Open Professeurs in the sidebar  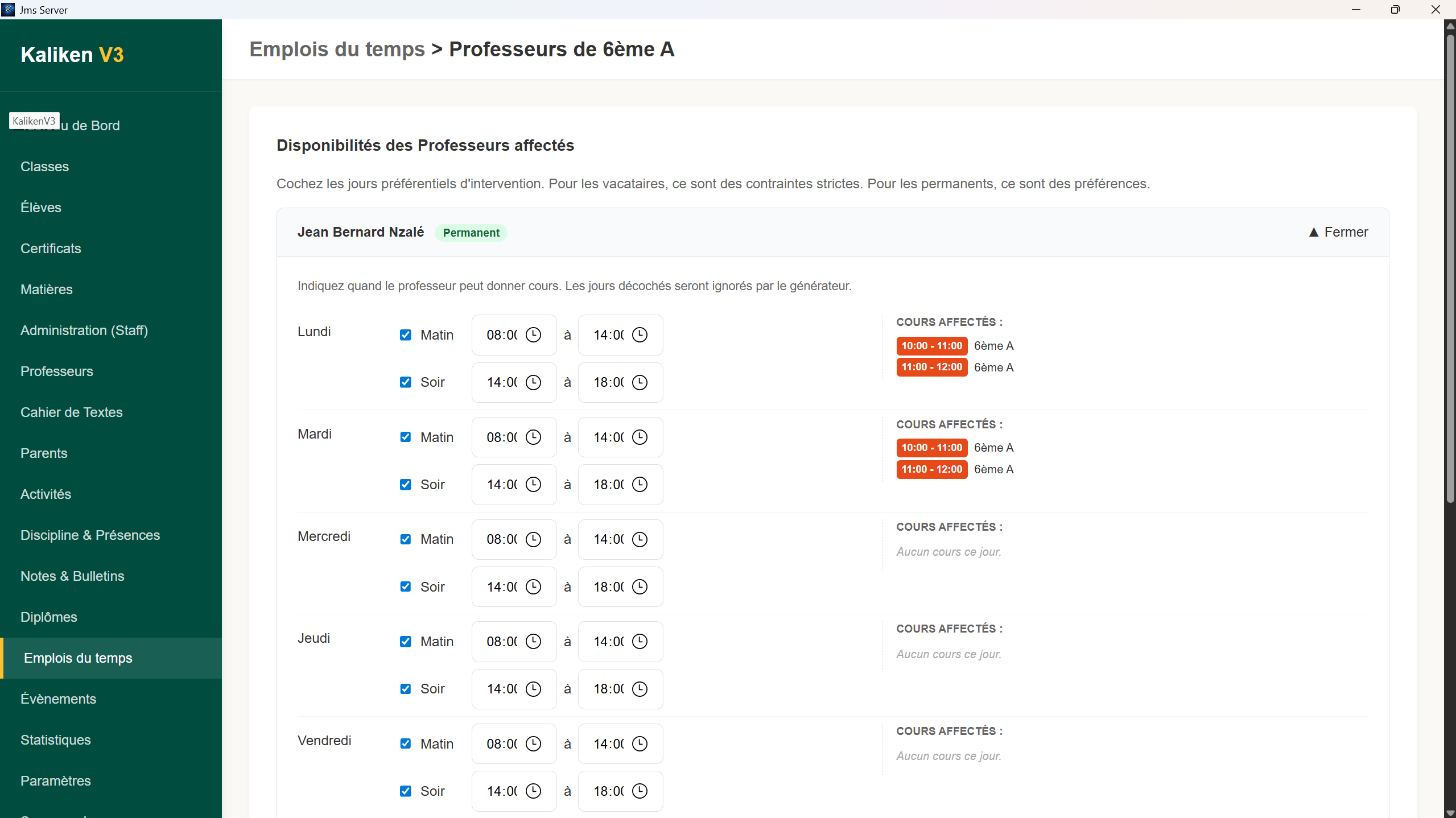[57, 371]
